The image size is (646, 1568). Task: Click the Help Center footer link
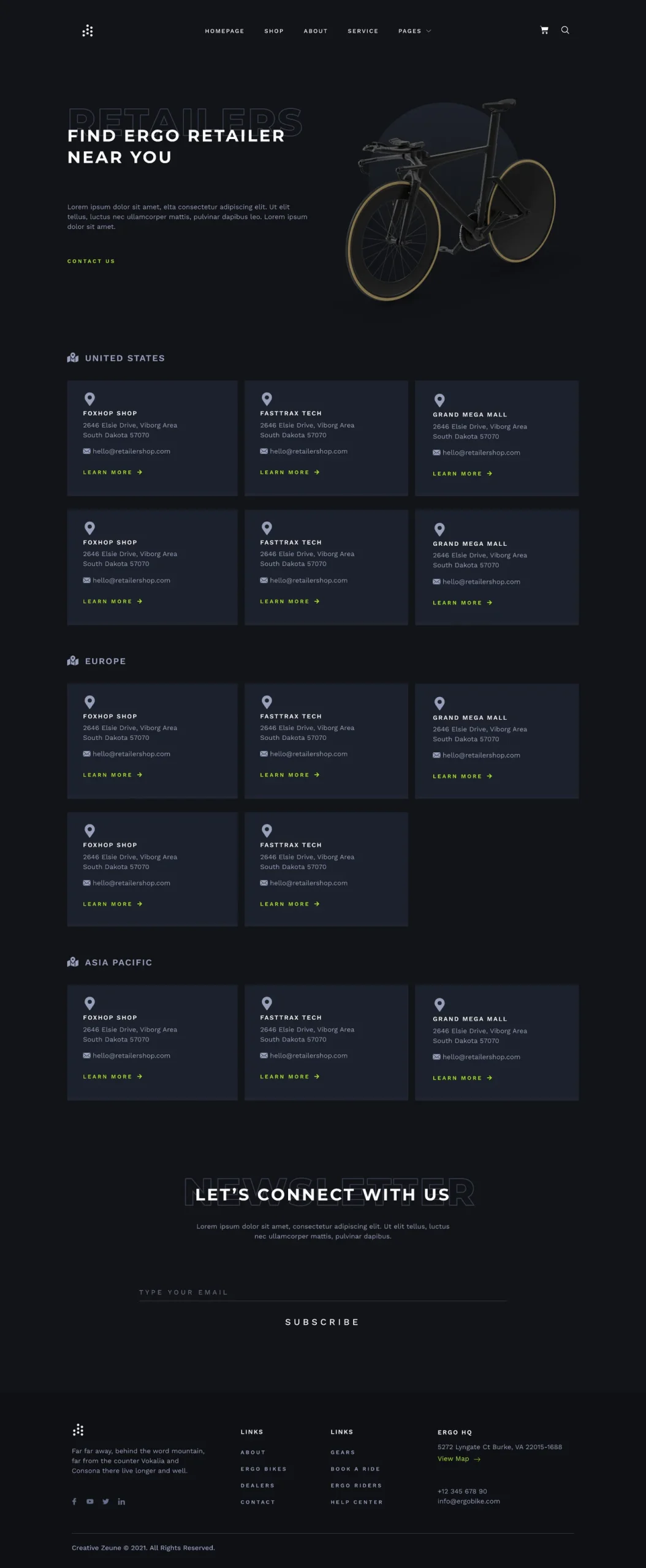point(357,1502)
